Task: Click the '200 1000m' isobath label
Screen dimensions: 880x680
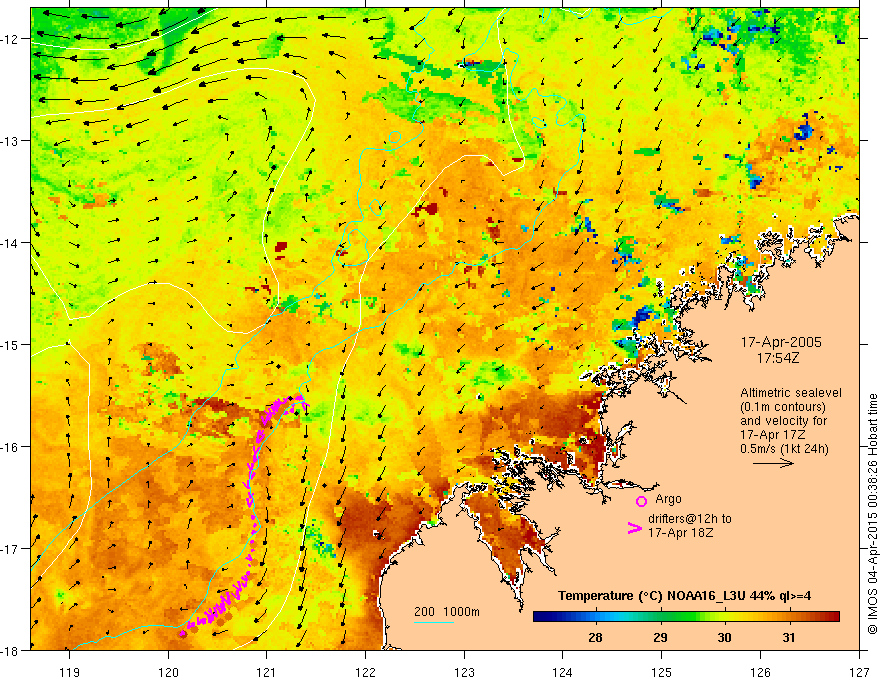Action: point(447,612)
